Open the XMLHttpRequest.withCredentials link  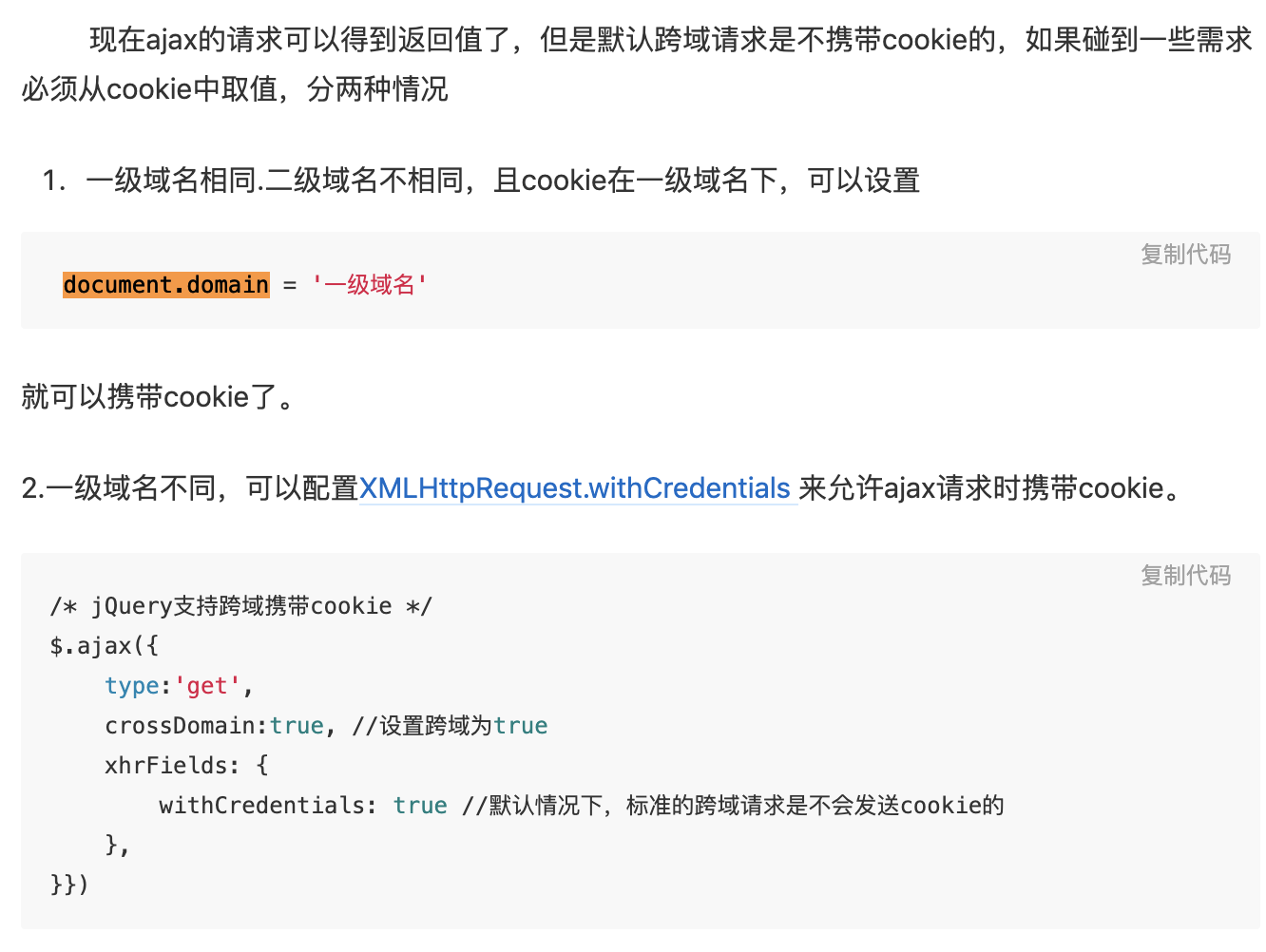(x=575, y=488)
